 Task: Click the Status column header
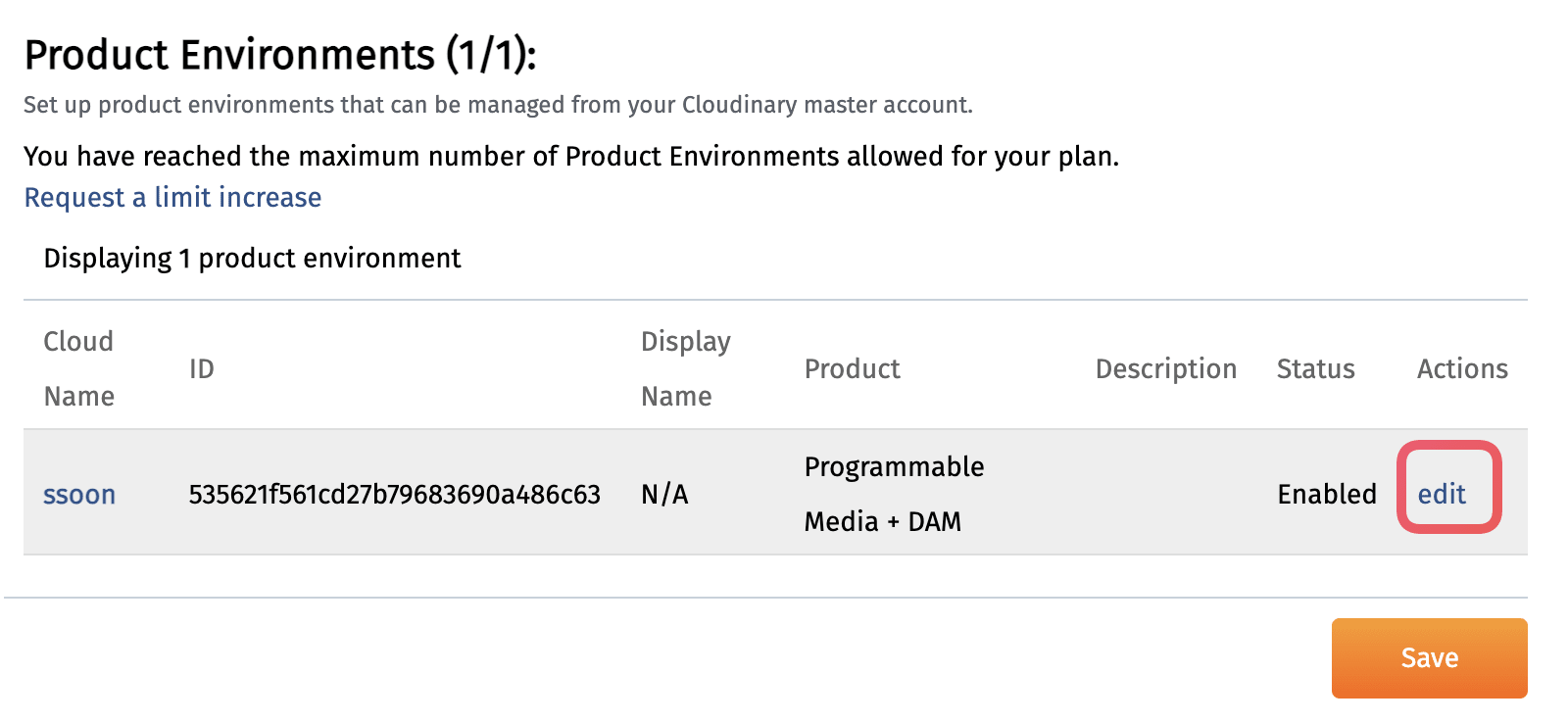[x=1315, y=368]
